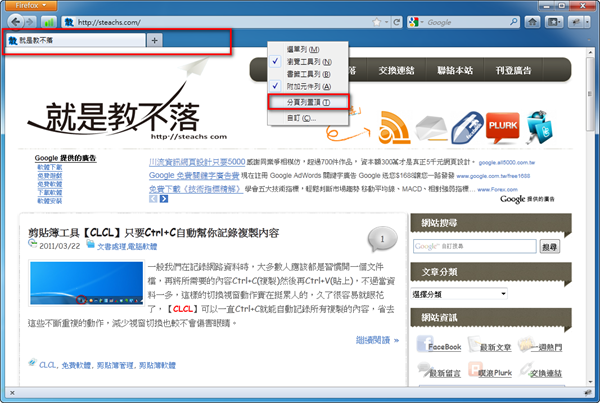Choose 自訂 (C)... menu item
The image size is (600, 403).
pyautogui.click(x=308, y=118)
